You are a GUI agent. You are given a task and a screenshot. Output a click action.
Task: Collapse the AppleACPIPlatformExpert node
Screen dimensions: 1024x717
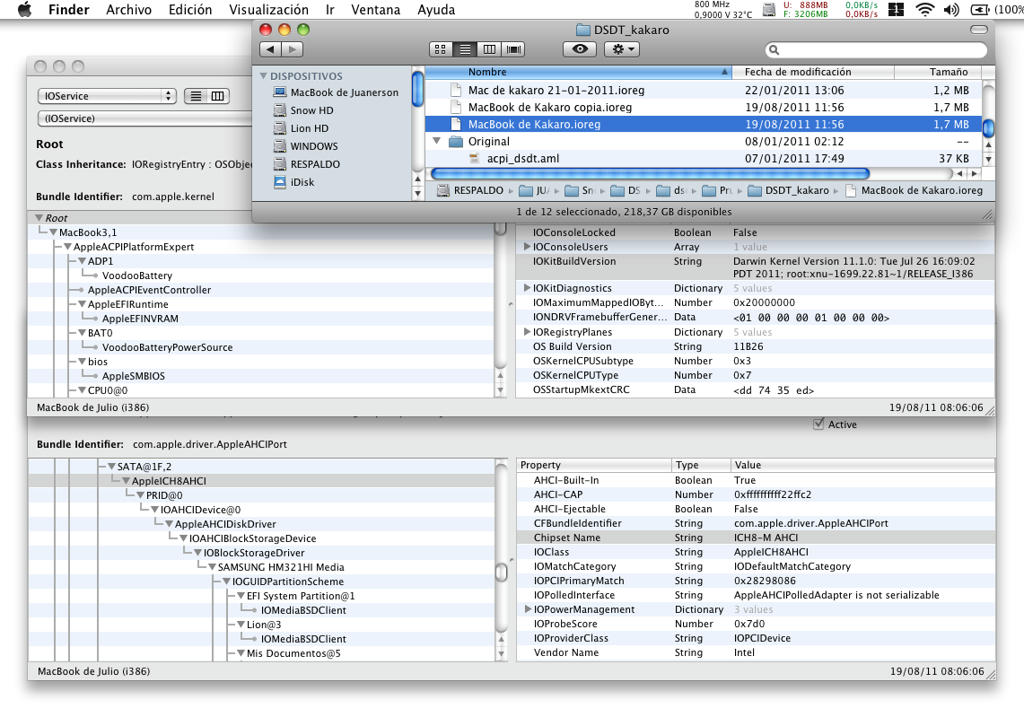coord(67,246)
